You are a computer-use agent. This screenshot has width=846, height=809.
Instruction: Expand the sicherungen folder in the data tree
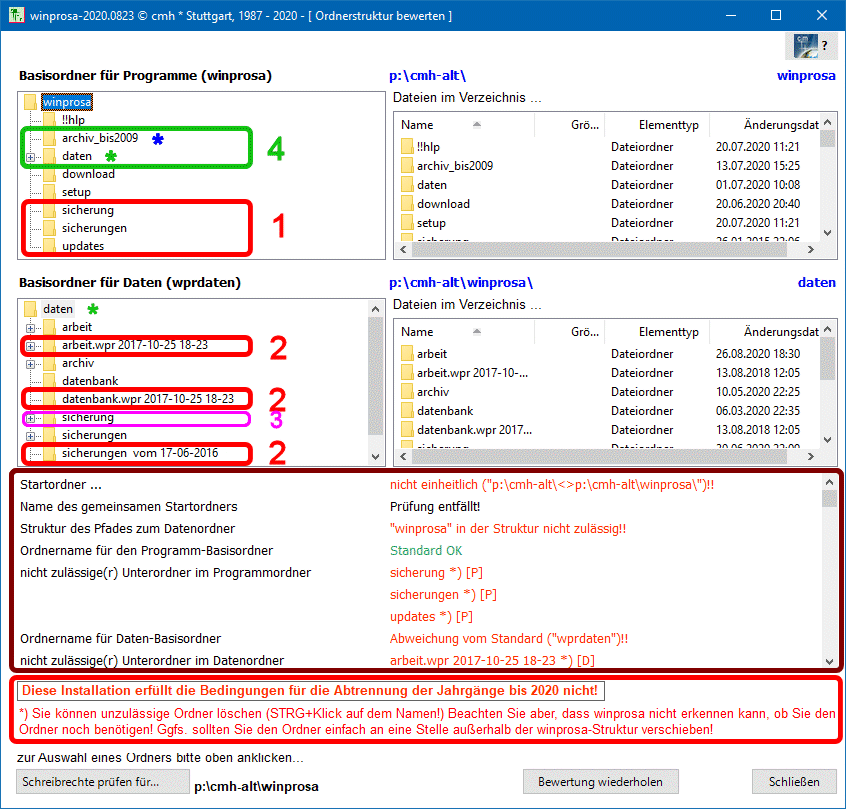tap(31, 436)
